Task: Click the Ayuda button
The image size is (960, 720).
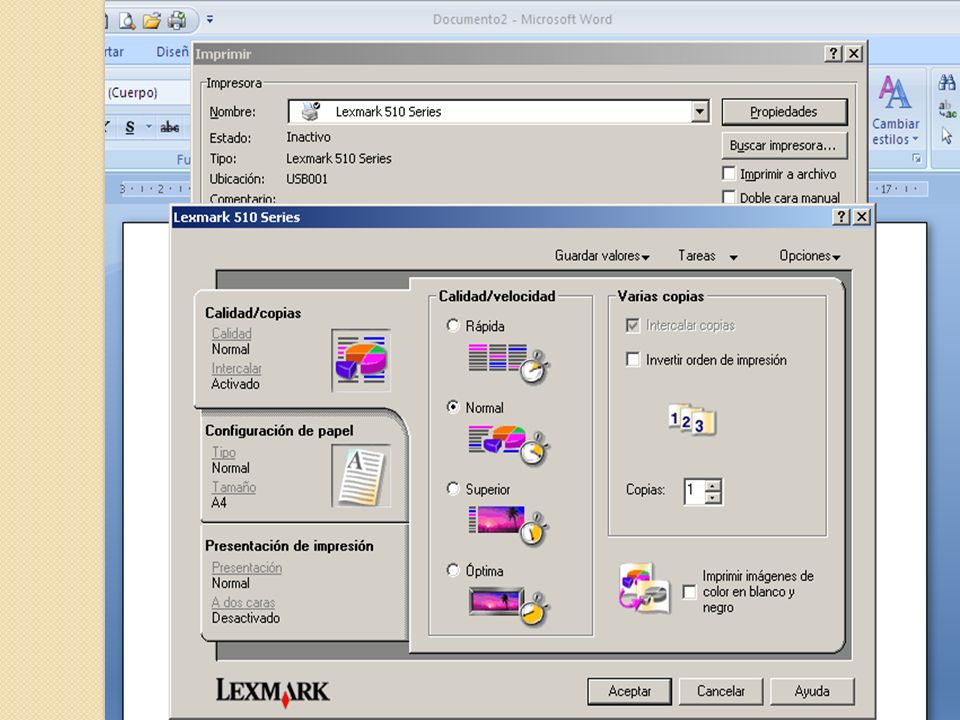Action: (x=812, y=691)
